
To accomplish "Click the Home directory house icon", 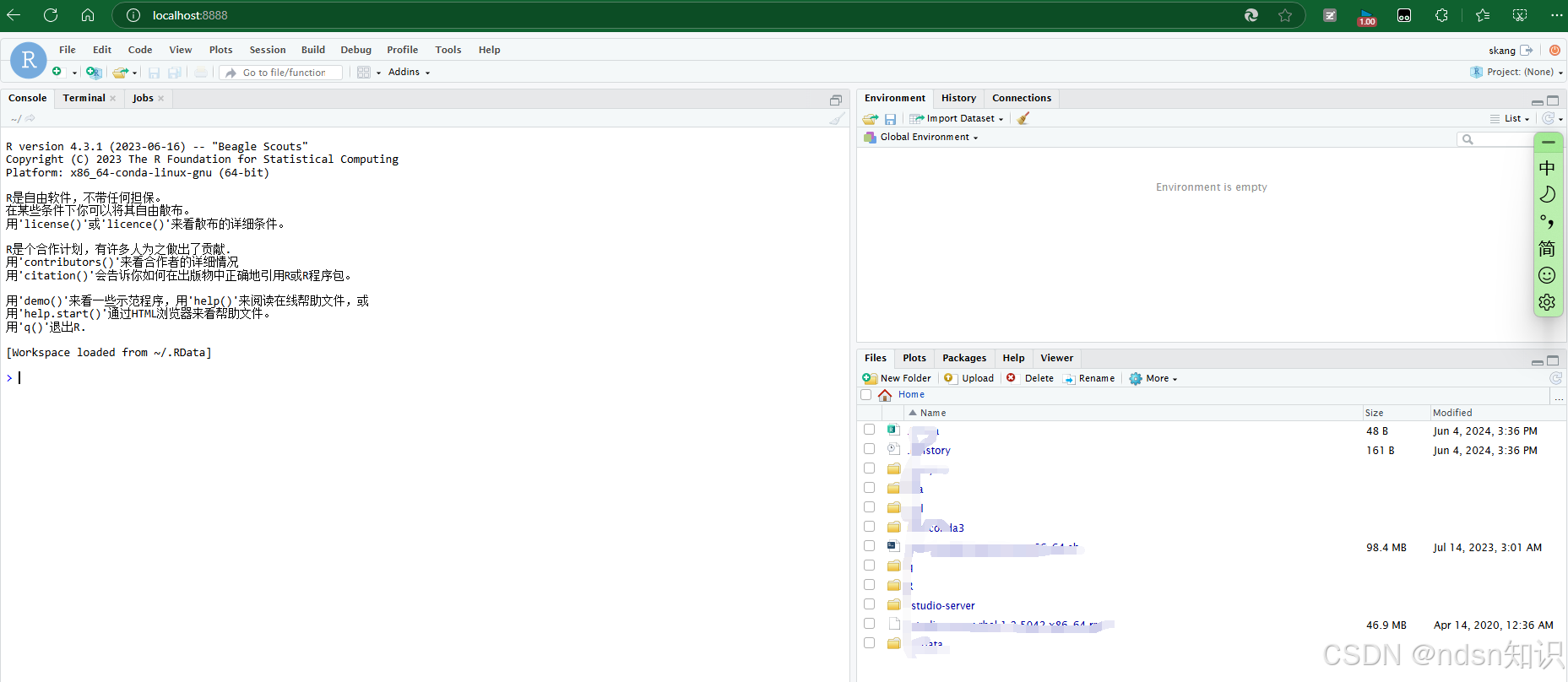I will (885, 394).
